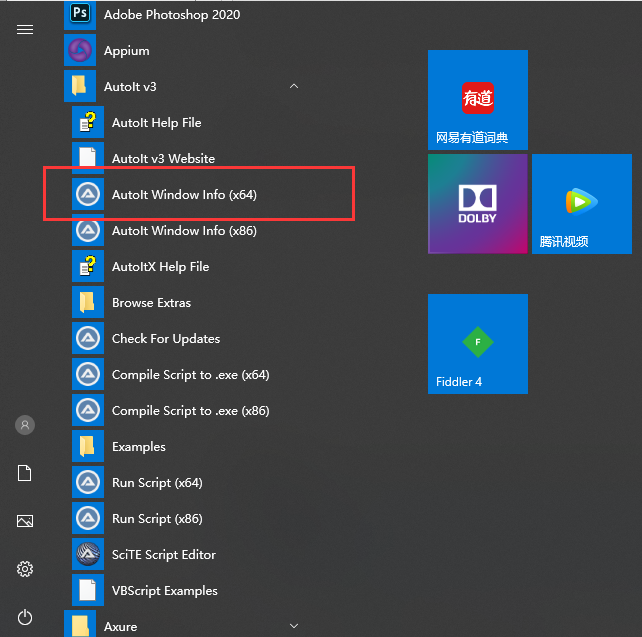Image resolution: width=642 pixels, height=637 pixels.
Task: Launch Appium from the app list
Action: (127, 51)
